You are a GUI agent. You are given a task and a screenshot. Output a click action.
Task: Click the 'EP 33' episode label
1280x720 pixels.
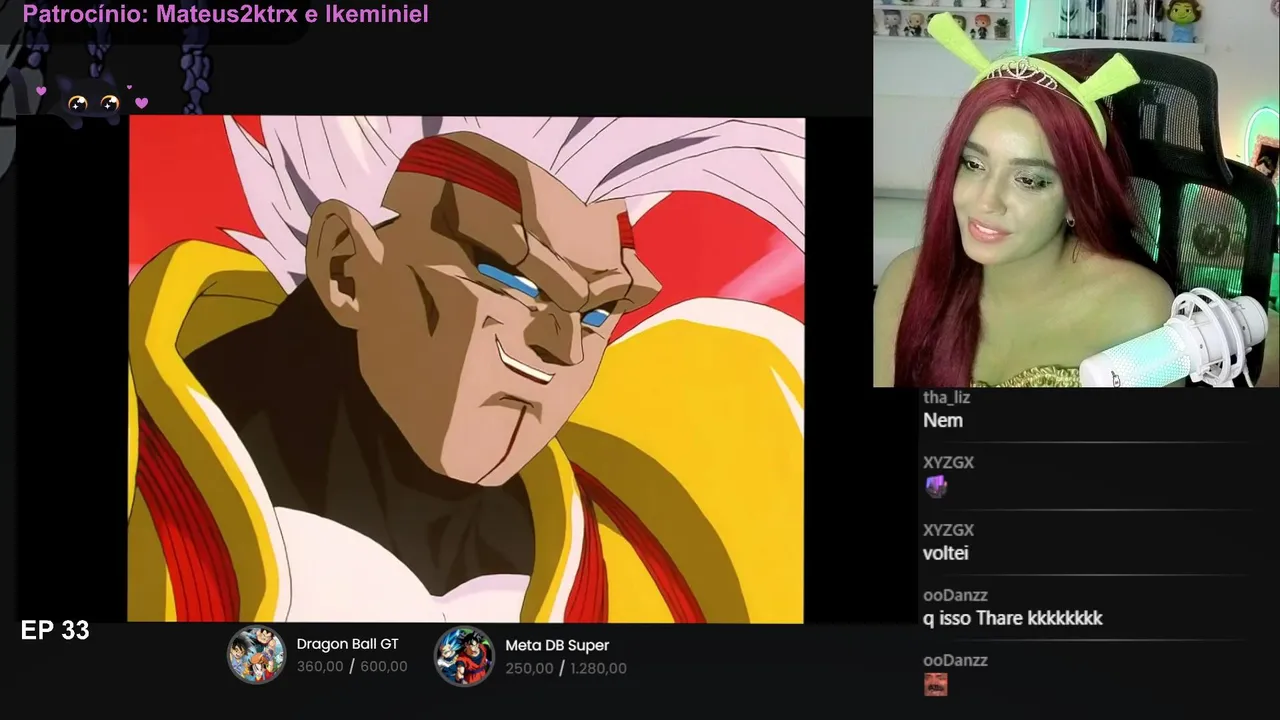(55, 630)
